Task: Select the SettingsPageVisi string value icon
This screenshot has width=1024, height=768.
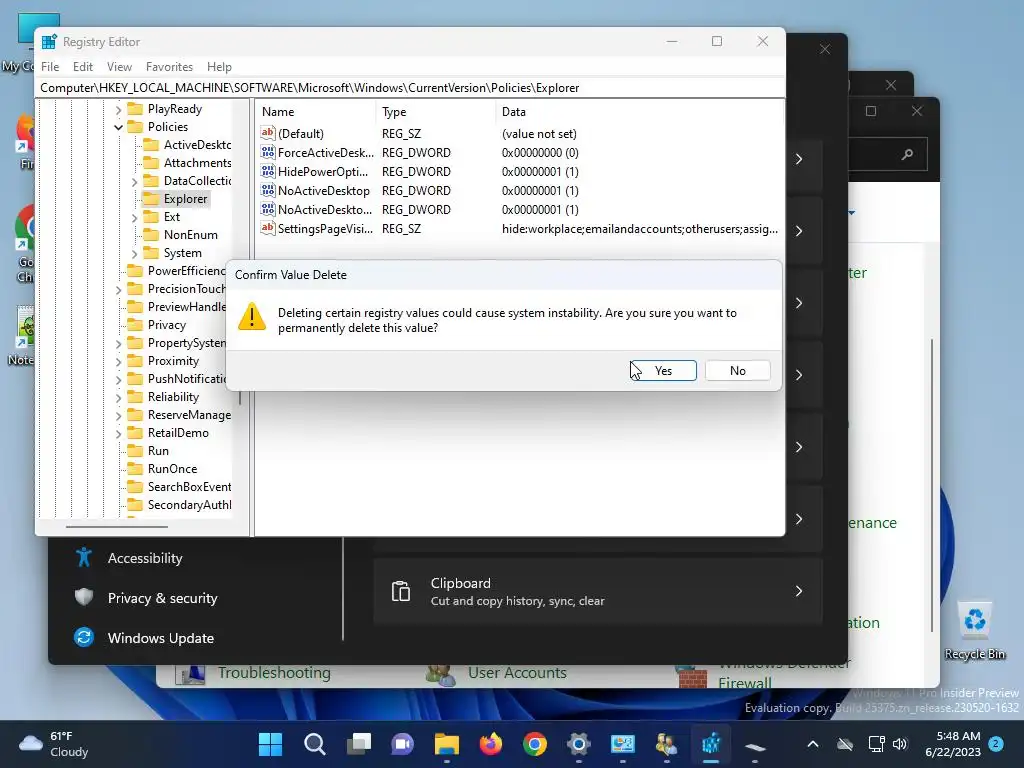Action: (268, 228)
